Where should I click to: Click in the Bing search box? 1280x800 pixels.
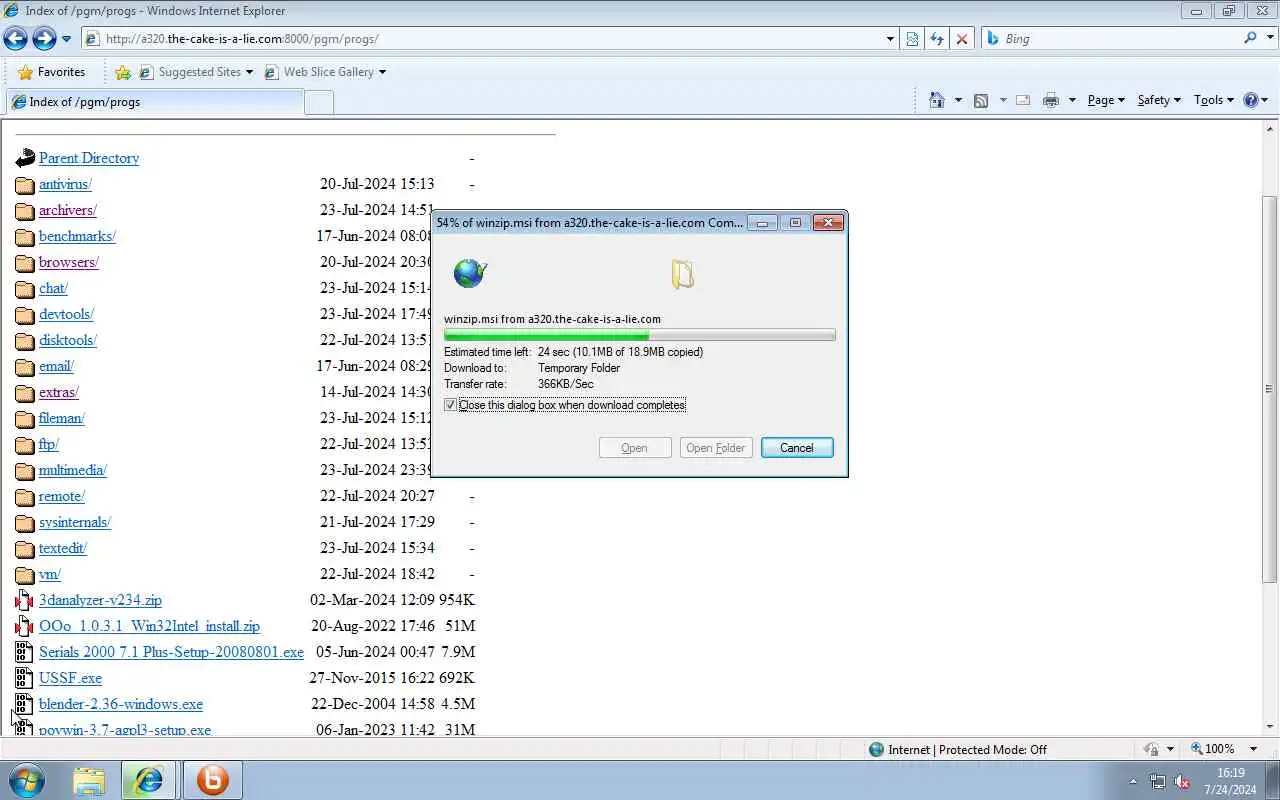pyautogui.click(x=1118, y=39)
